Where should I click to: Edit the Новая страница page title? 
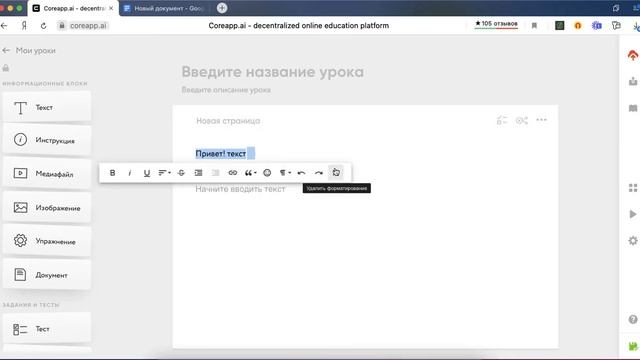pos(228,121)
